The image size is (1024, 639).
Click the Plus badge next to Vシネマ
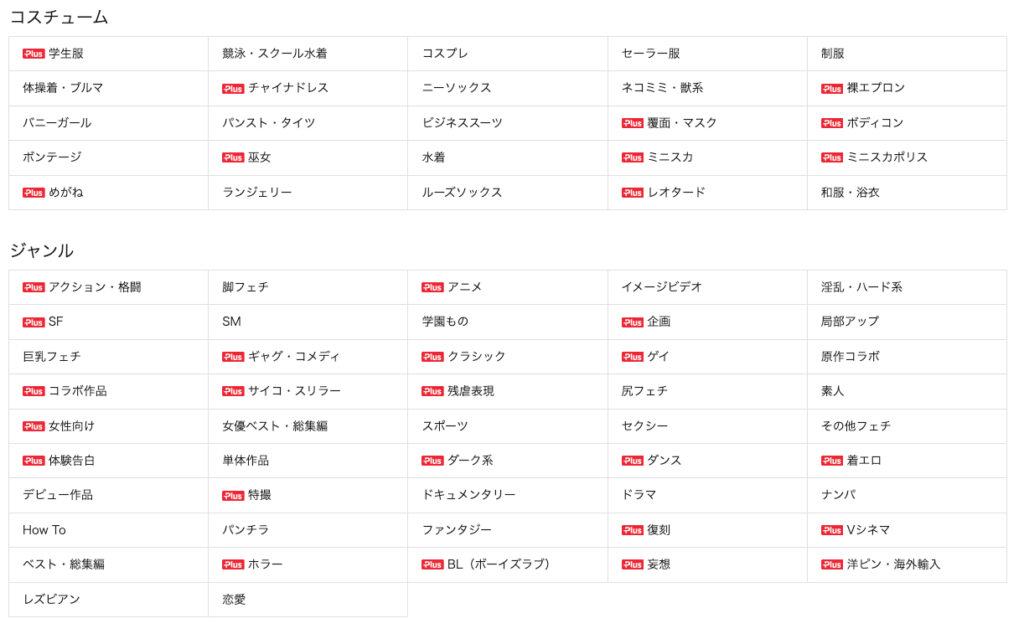832,531
